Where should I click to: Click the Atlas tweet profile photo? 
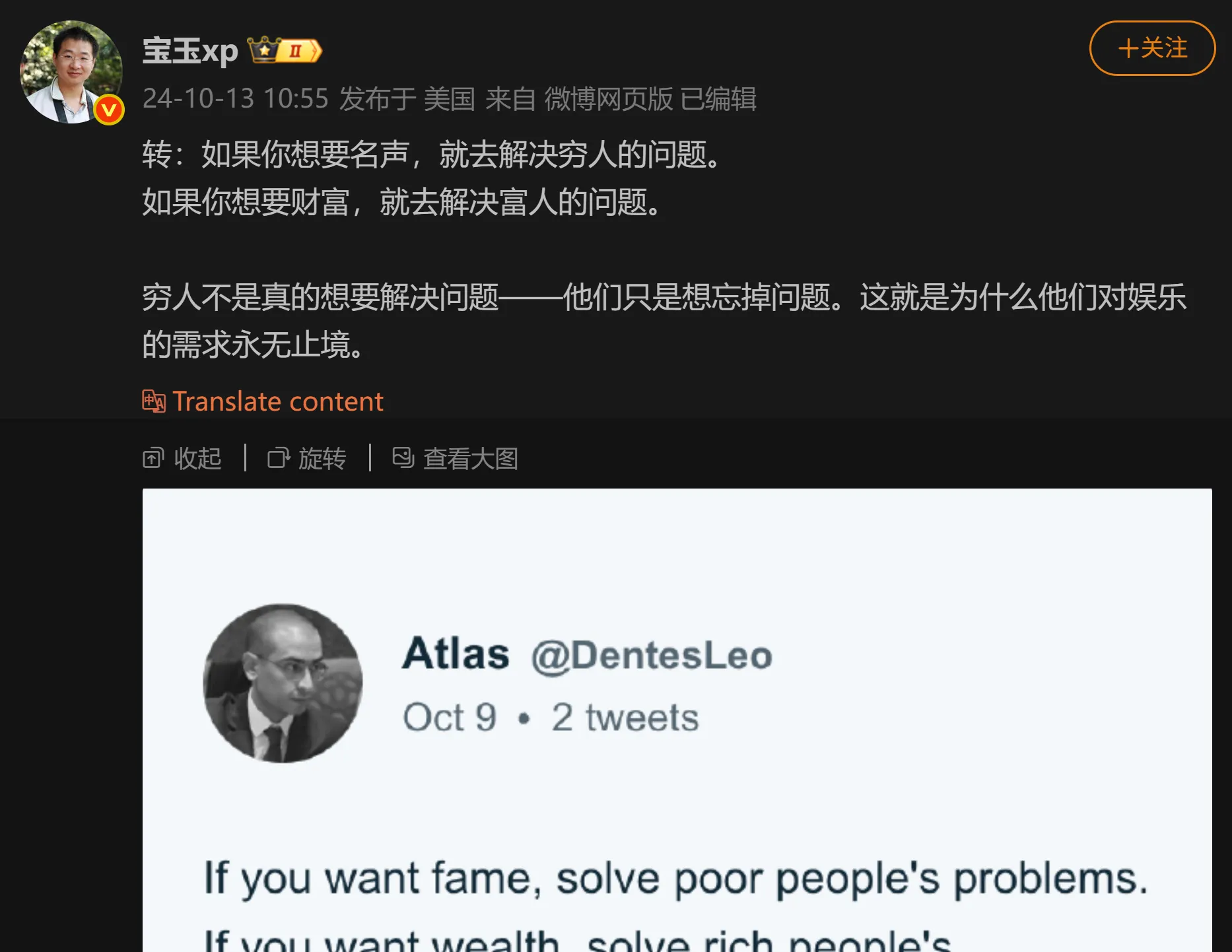pos(283,683)
